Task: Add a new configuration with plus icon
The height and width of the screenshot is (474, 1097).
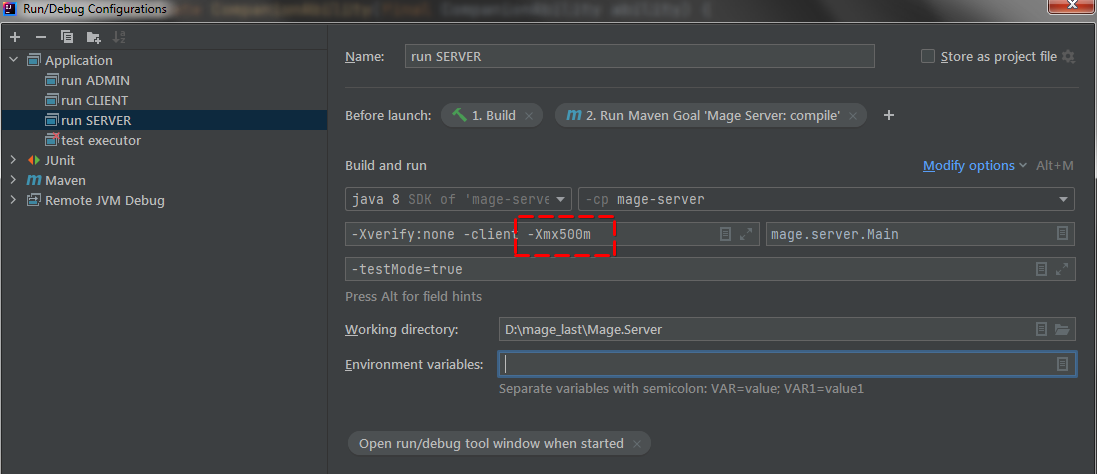Action: (x=15, y=37)
